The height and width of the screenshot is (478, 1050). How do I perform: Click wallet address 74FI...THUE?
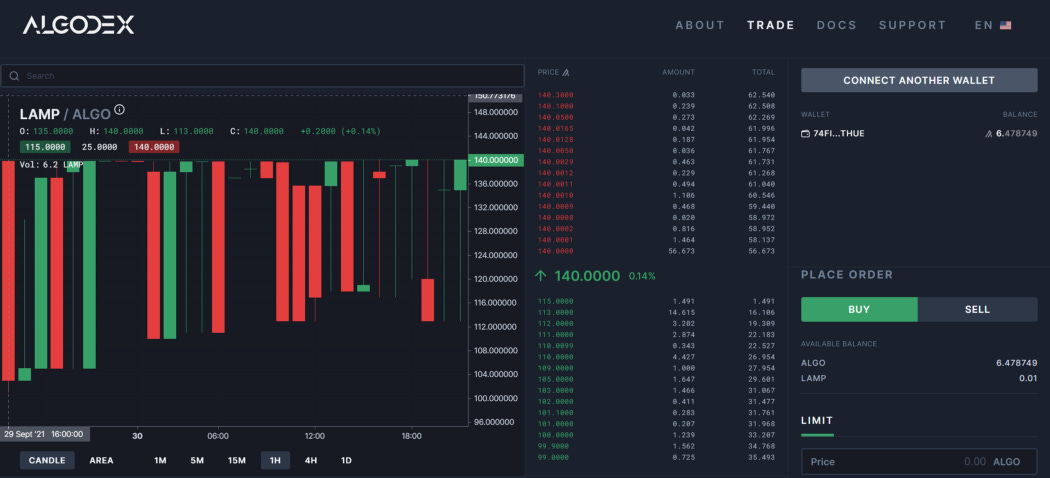(x=838, y=134)
